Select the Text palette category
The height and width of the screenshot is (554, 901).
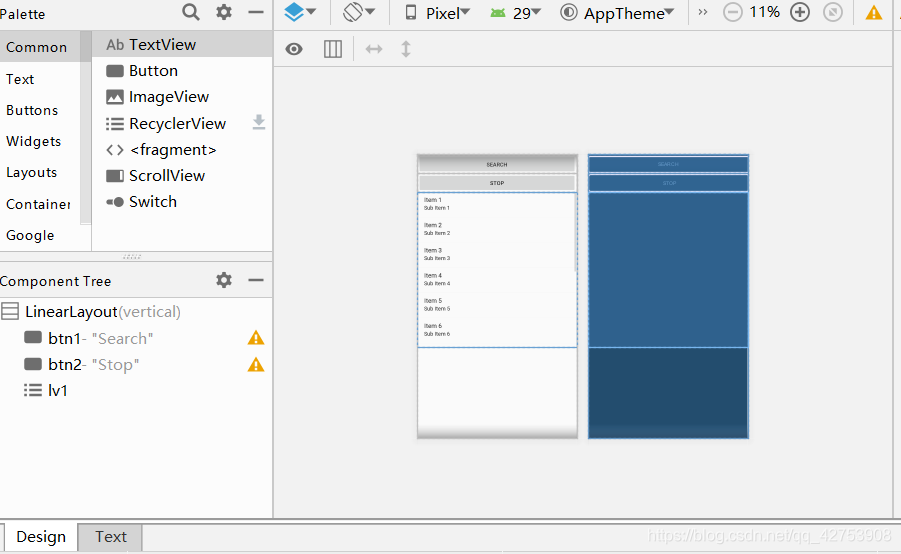tap(40, 79)
